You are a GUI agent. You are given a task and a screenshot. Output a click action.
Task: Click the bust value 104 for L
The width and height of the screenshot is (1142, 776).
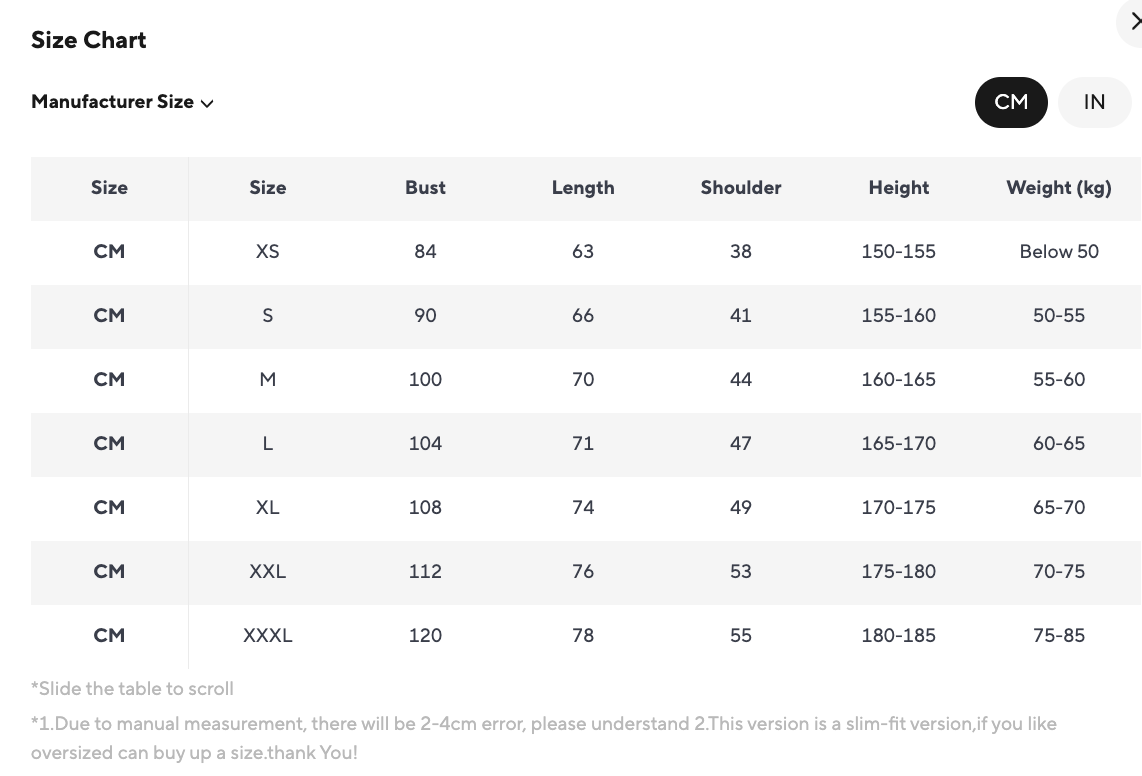click(425, 444)
